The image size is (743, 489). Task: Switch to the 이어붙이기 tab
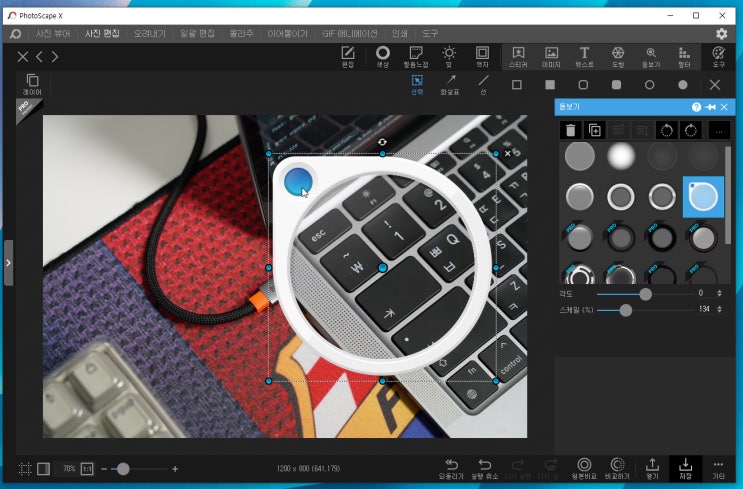pyautogui.click(x=287, y=34)
